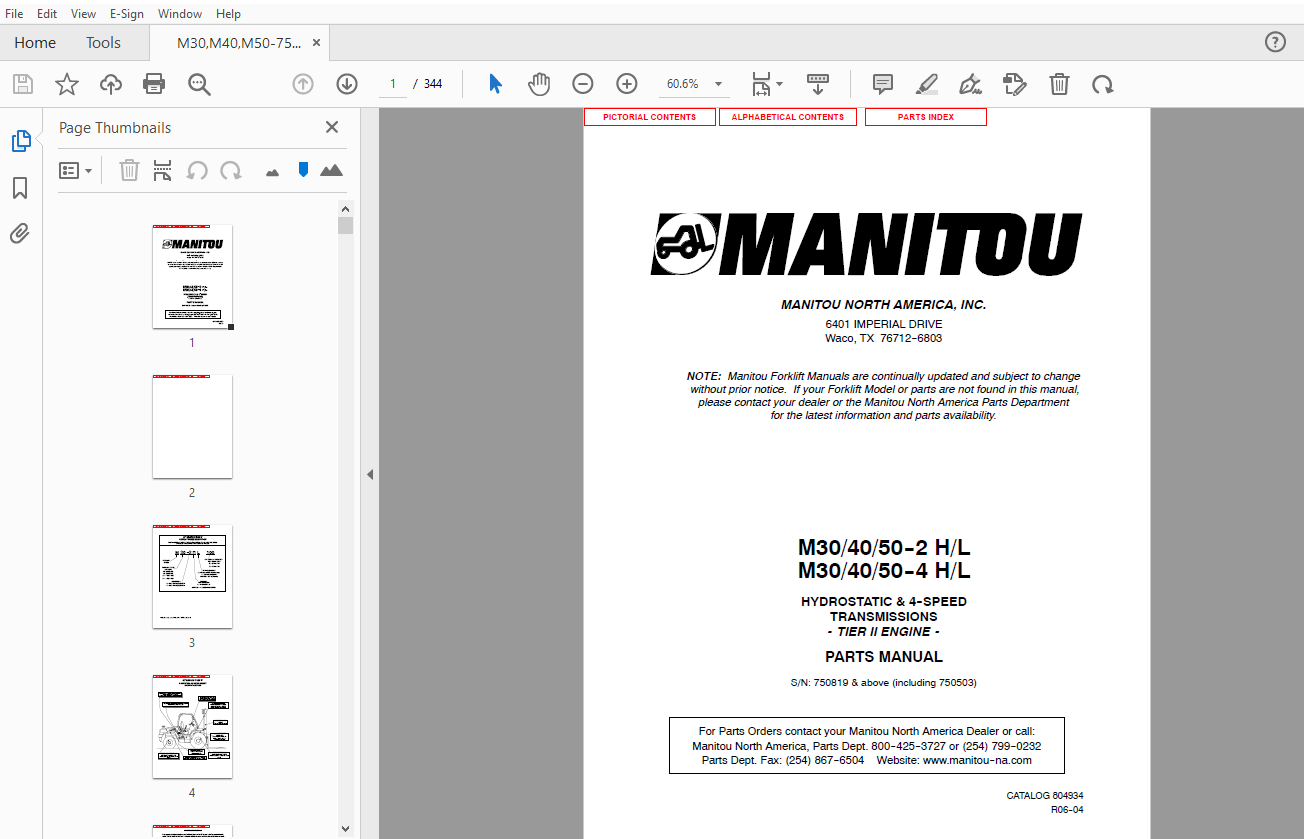Screen dimensions: 1304x839
Task: Add a comment sticky note
Action: pos(883,84)
